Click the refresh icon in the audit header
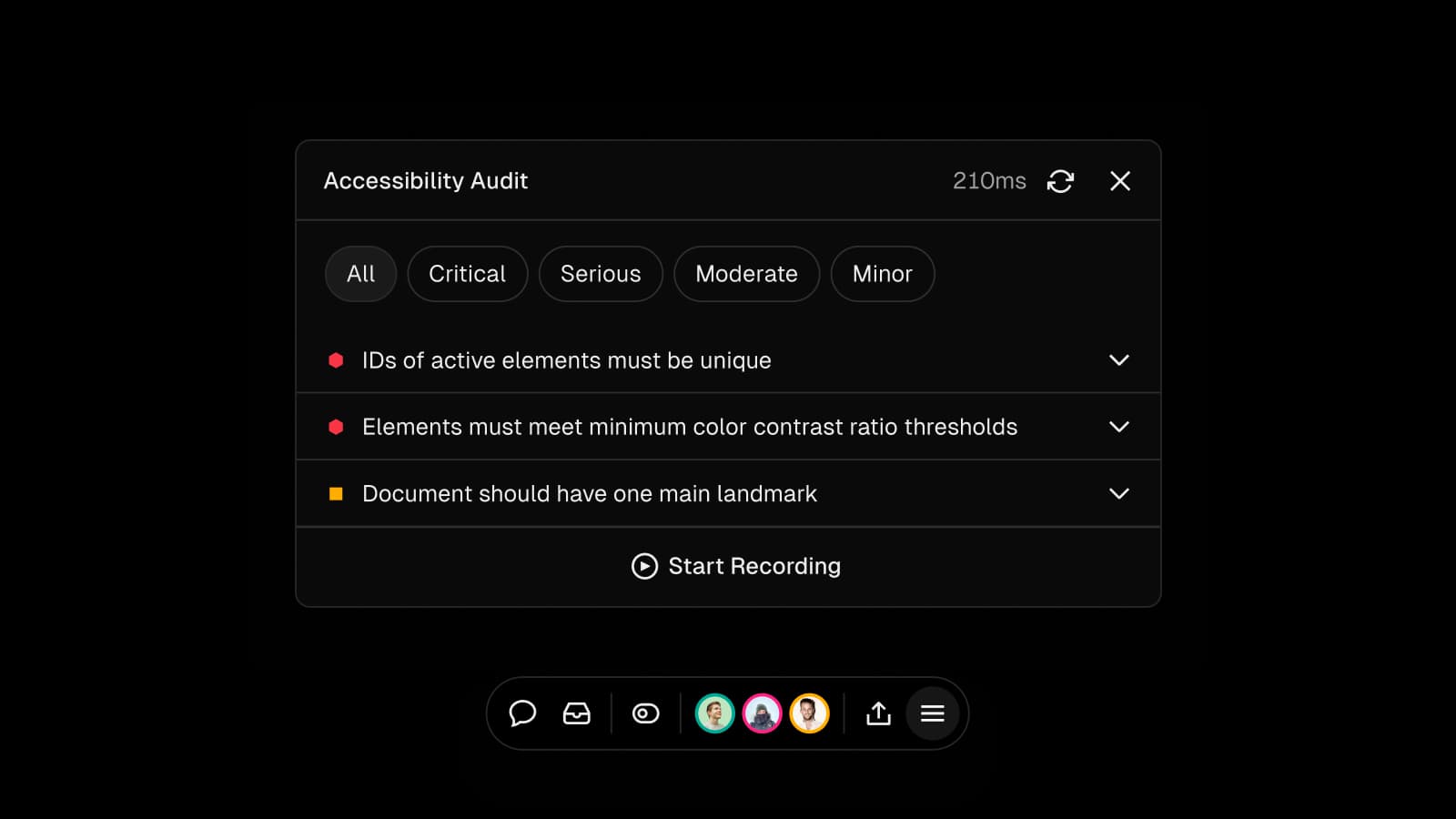Screen dimensions: 1456x819 click(x=1061, y=181)
